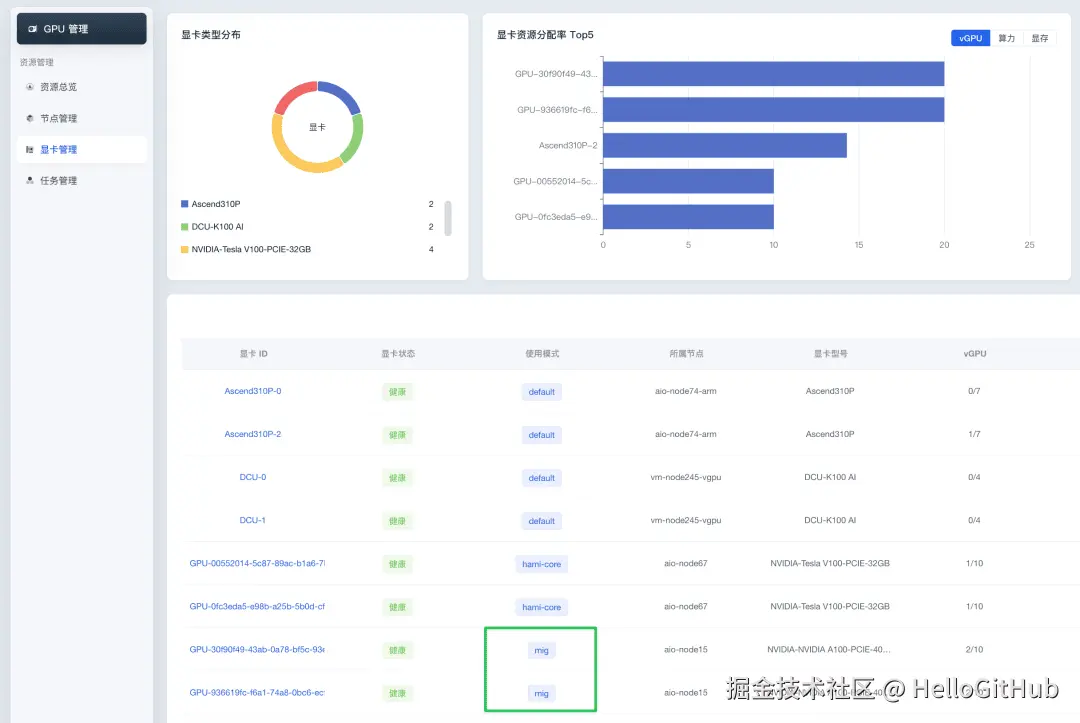1080x723 pixels.
Task: Switch chart to vGPU tab
Action: [970, 38]
